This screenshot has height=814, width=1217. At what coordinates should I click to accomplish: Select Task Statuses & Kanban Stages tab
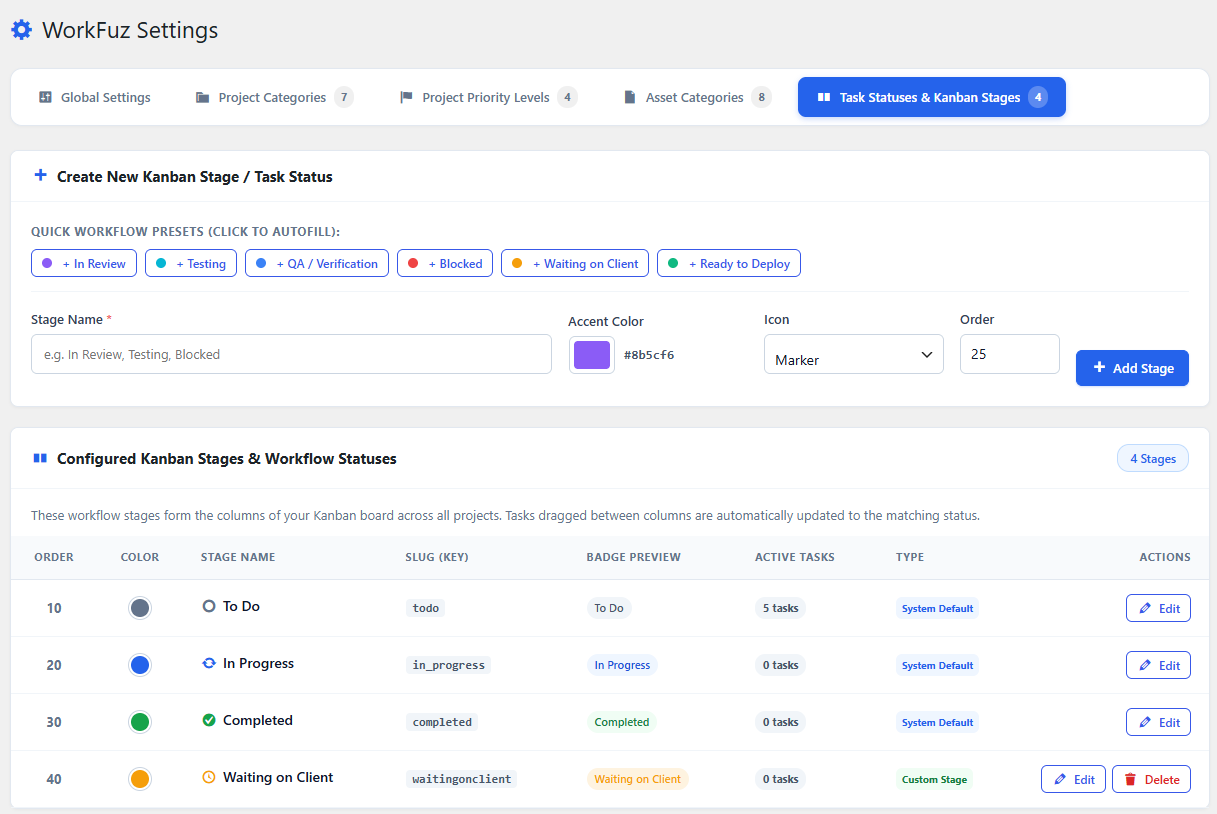(932, 97)
